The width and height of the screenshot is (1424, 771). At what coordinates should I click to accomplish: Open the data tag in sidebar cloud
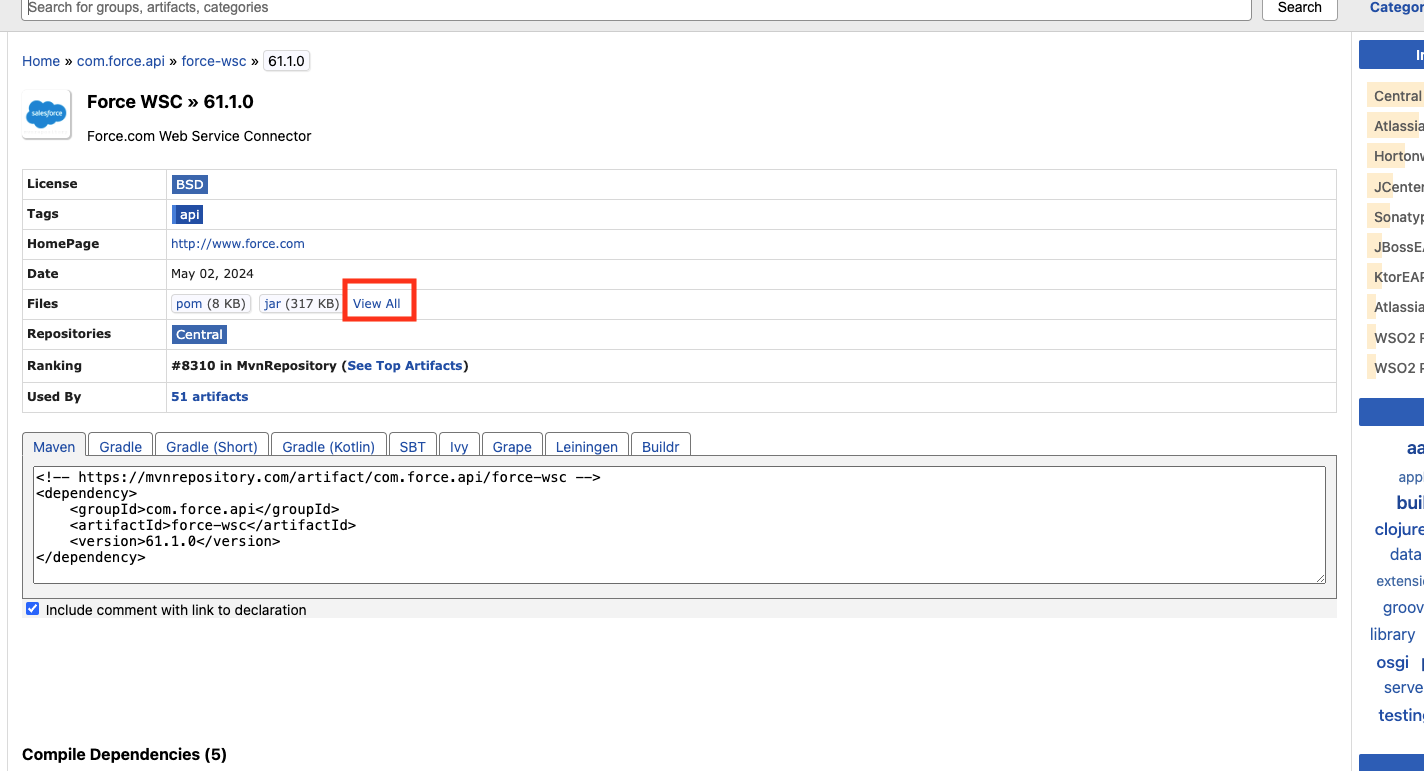[x=1405, y=555]
